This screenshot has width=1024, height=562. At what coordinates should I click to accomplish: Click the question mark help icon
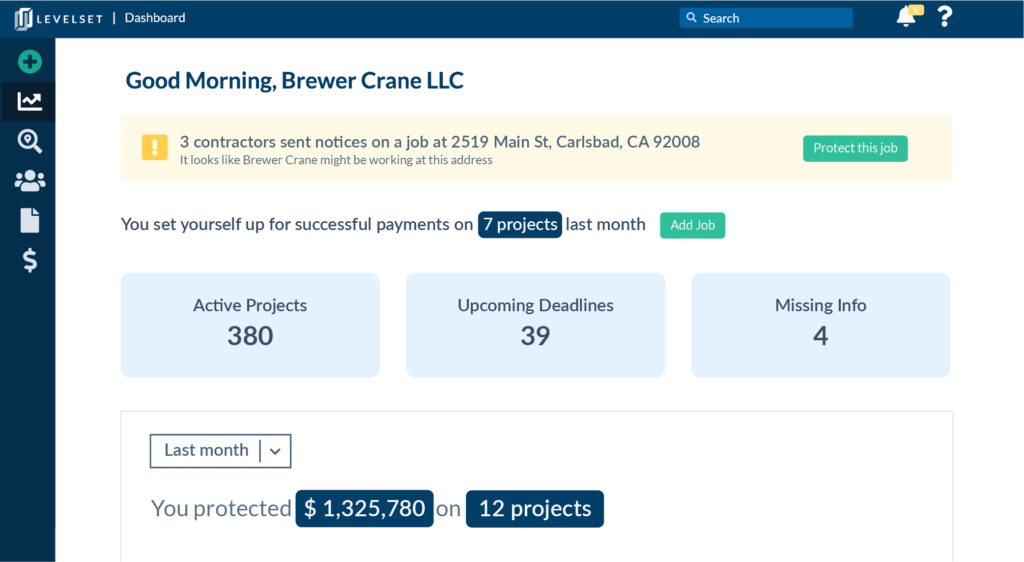click(x=944, y=17)
